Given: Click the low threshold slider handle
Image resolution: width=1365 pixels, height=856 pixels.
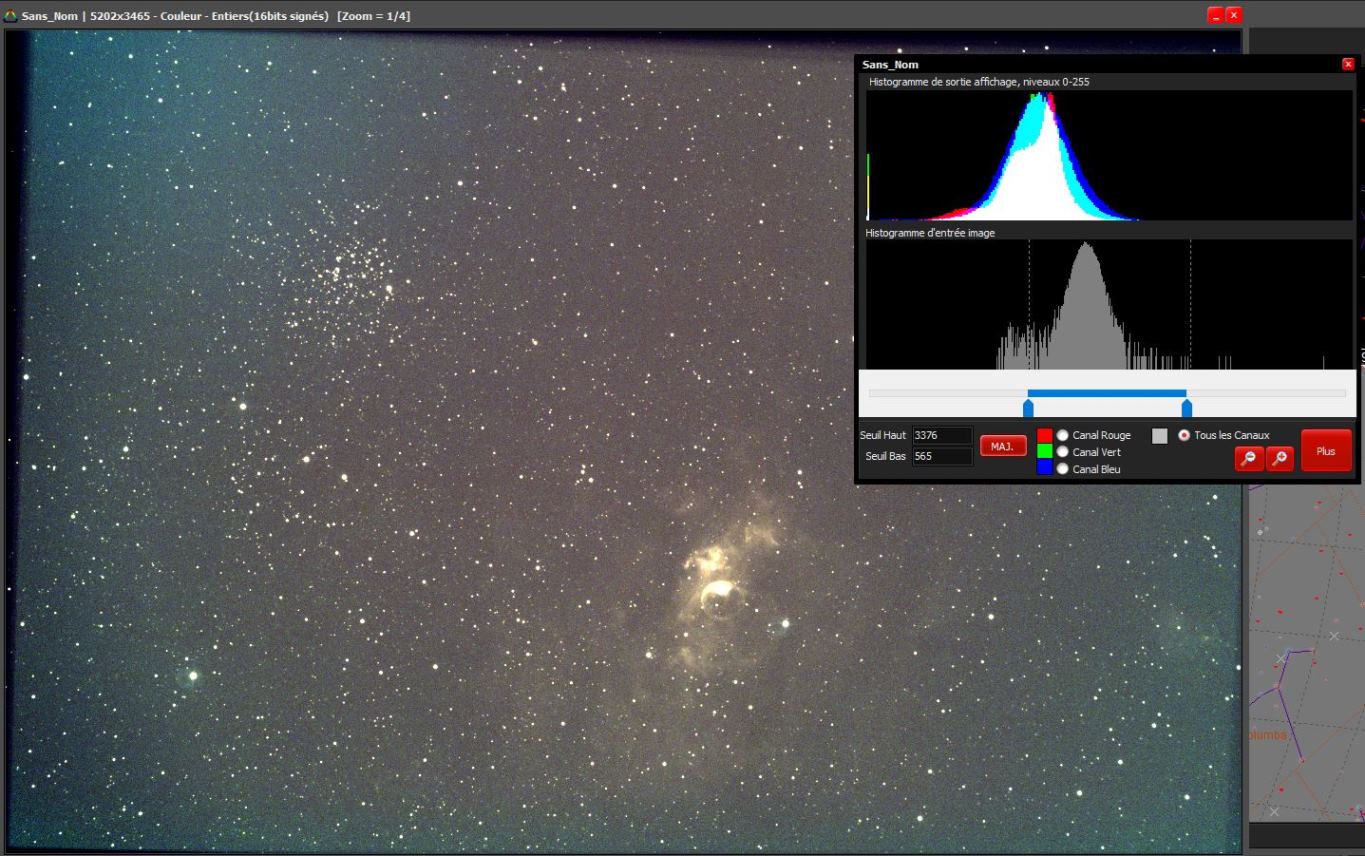Looking at the screenshot, I should click(x=1028, y=407).
